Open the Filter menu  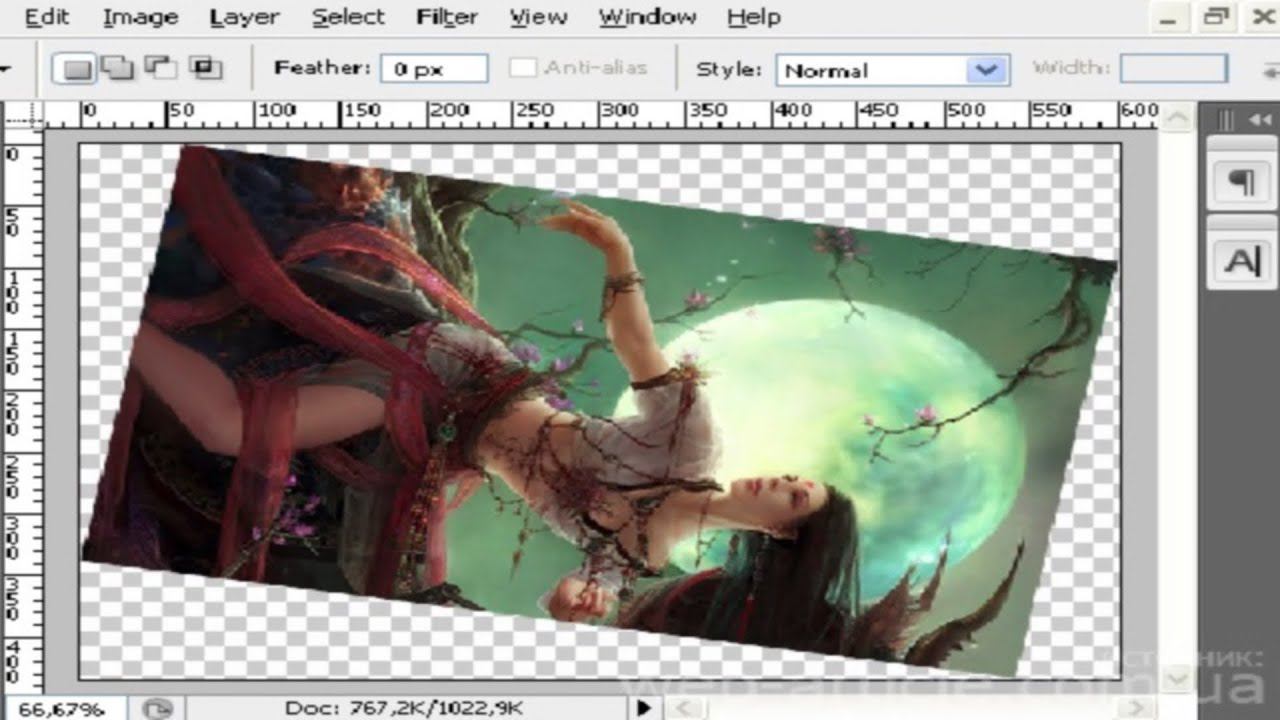[447, 17]
